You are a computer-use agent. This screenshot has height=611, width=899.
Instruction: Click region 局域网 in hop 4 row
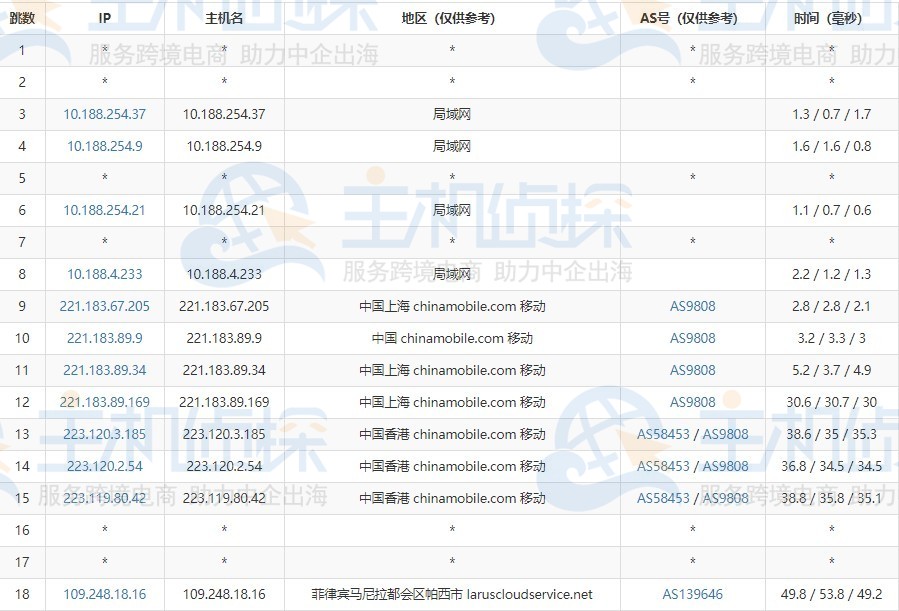pos(452,146)
